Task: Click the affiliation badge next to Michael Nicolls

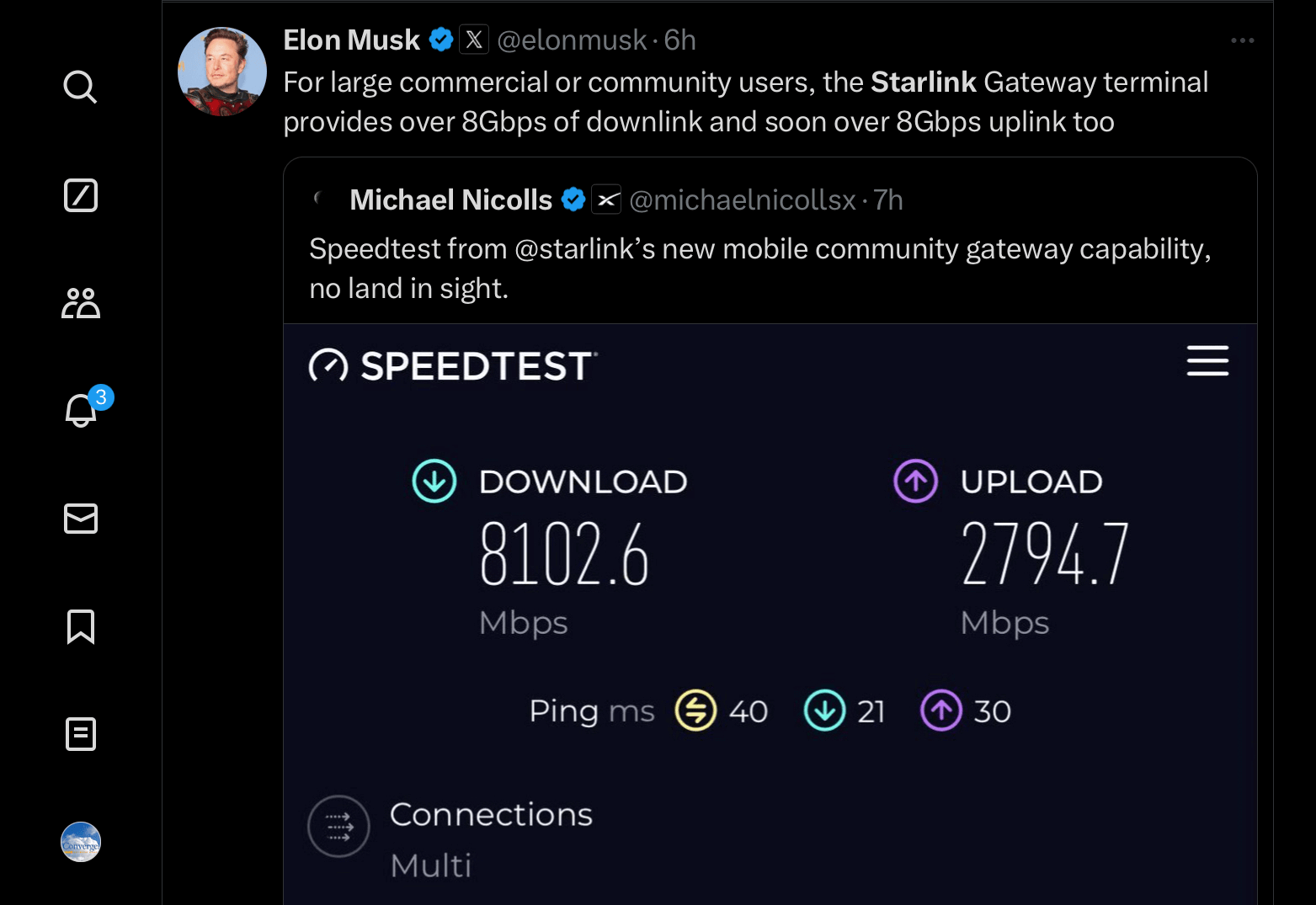Action: pyautogui.click(x=606, y=200)
